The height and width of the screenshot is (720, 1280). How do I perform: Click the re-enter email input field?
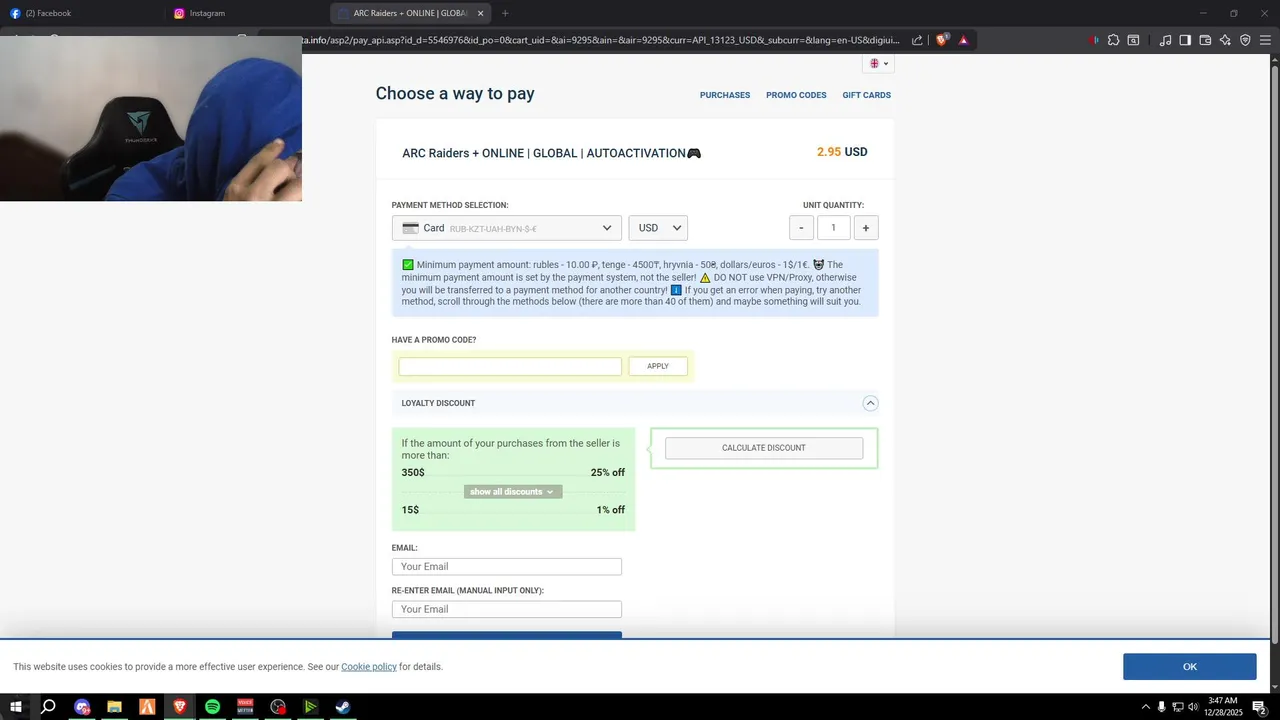click(507, 609)
